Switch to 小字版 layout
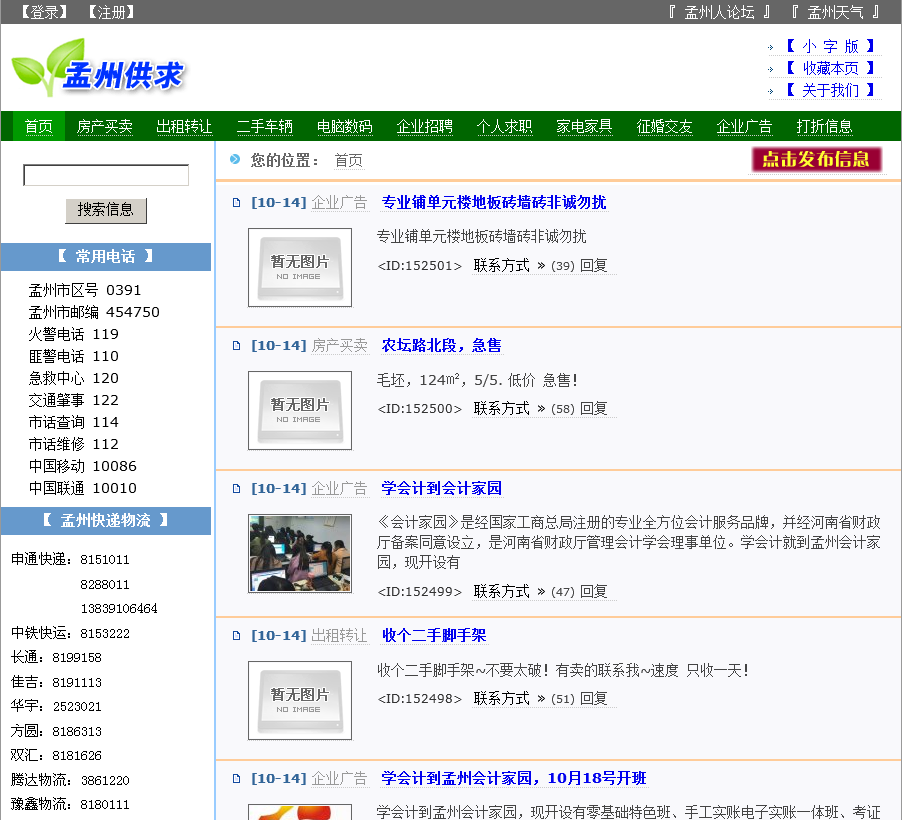Image resolution: width=902 pixels, height=820 pixels. tap(830, 46)
